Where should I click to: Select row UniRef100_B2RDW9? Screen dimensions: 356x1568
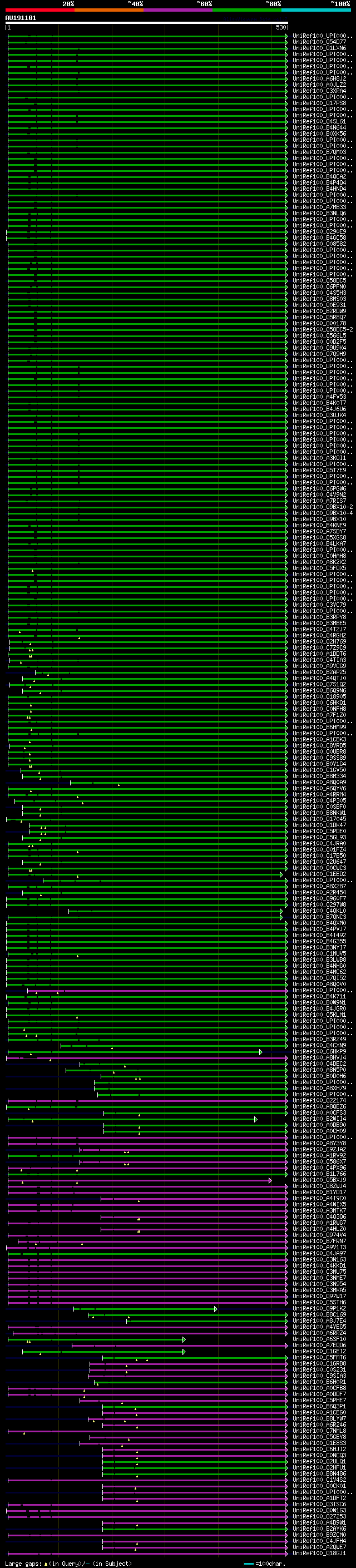[319, 311]
